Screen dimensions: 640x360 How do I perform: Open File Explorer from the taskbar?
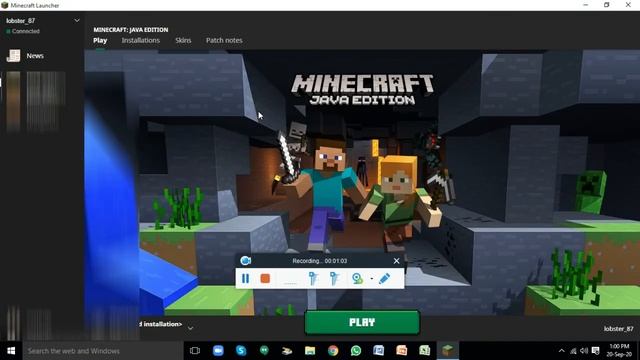pos(310,351)
